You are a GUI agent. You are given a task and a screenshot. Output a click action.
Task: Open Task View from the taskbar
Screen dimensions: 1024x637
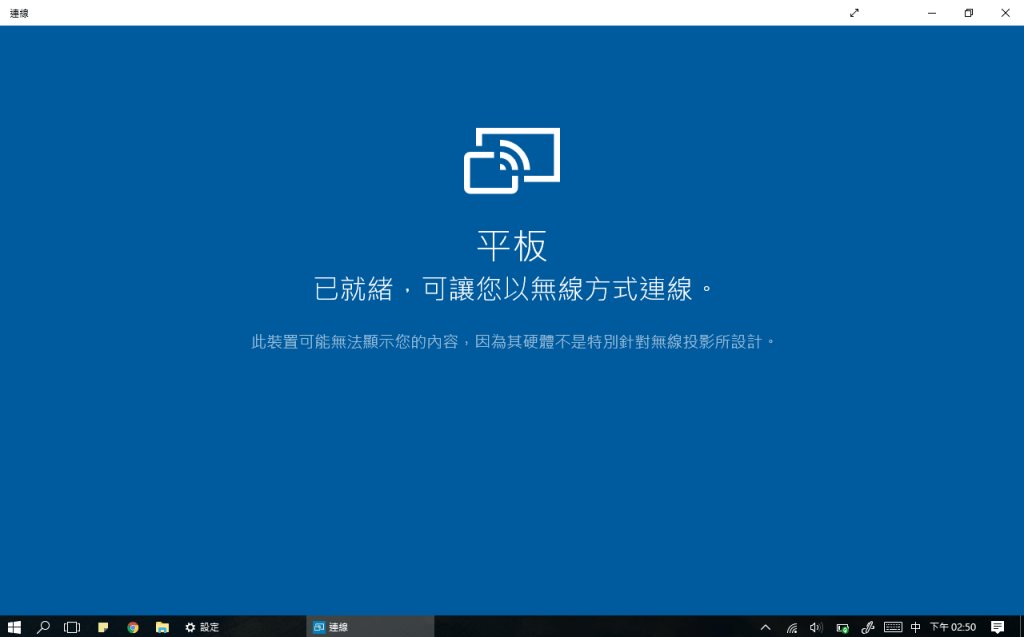72,627
